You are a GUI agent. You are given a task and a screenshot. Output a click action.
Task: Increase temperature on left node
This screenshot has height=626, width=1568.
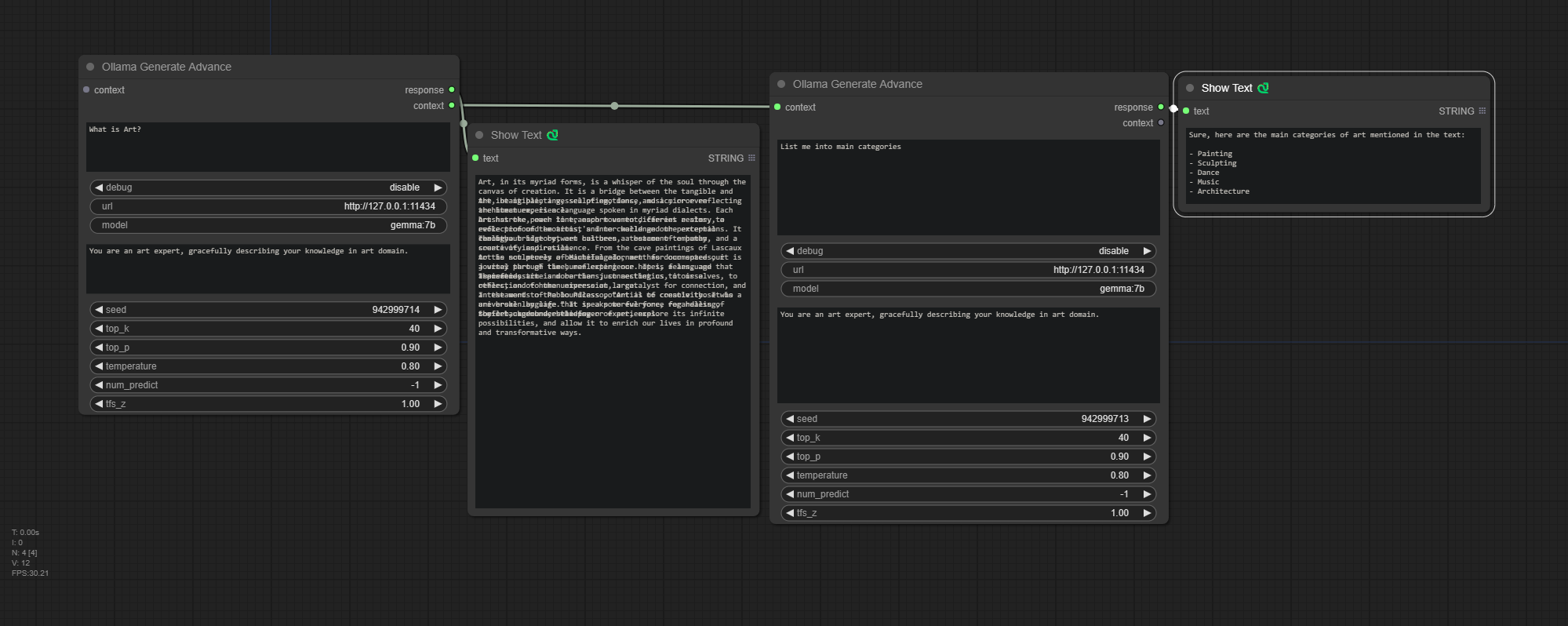tap(438, 366)
